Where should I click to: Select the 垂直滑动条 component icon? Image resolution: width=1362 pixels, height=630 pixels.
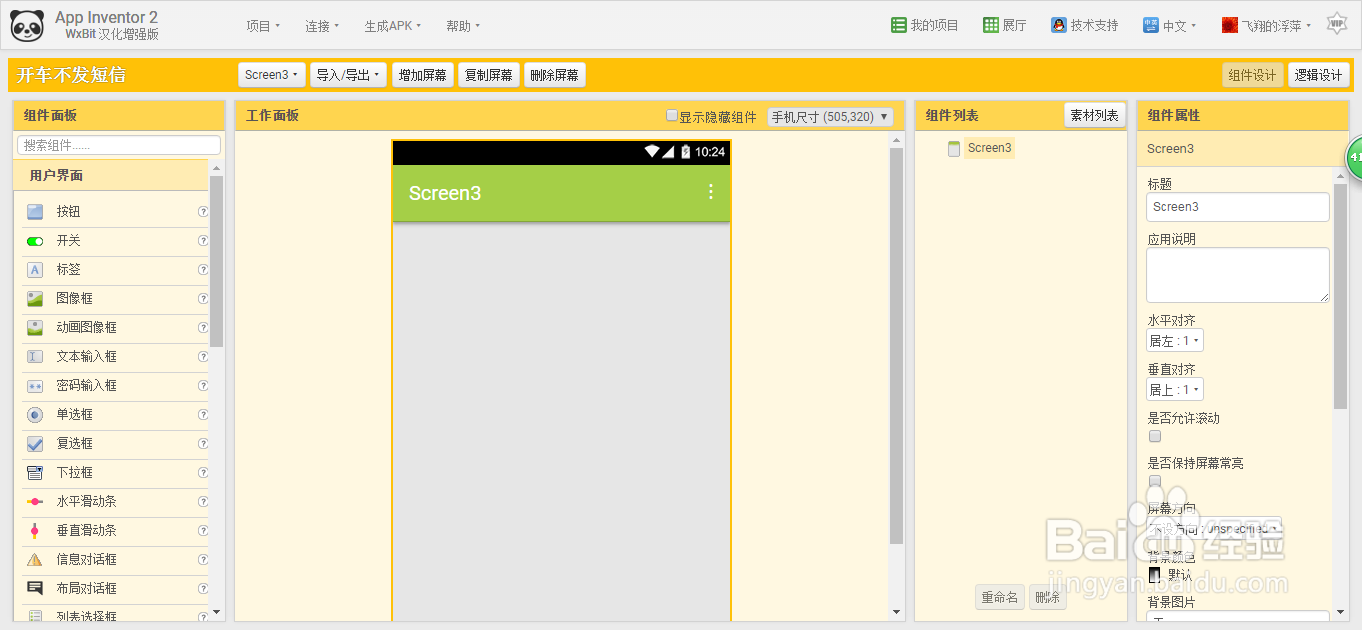pyautogui.click(x=35, y=531)
